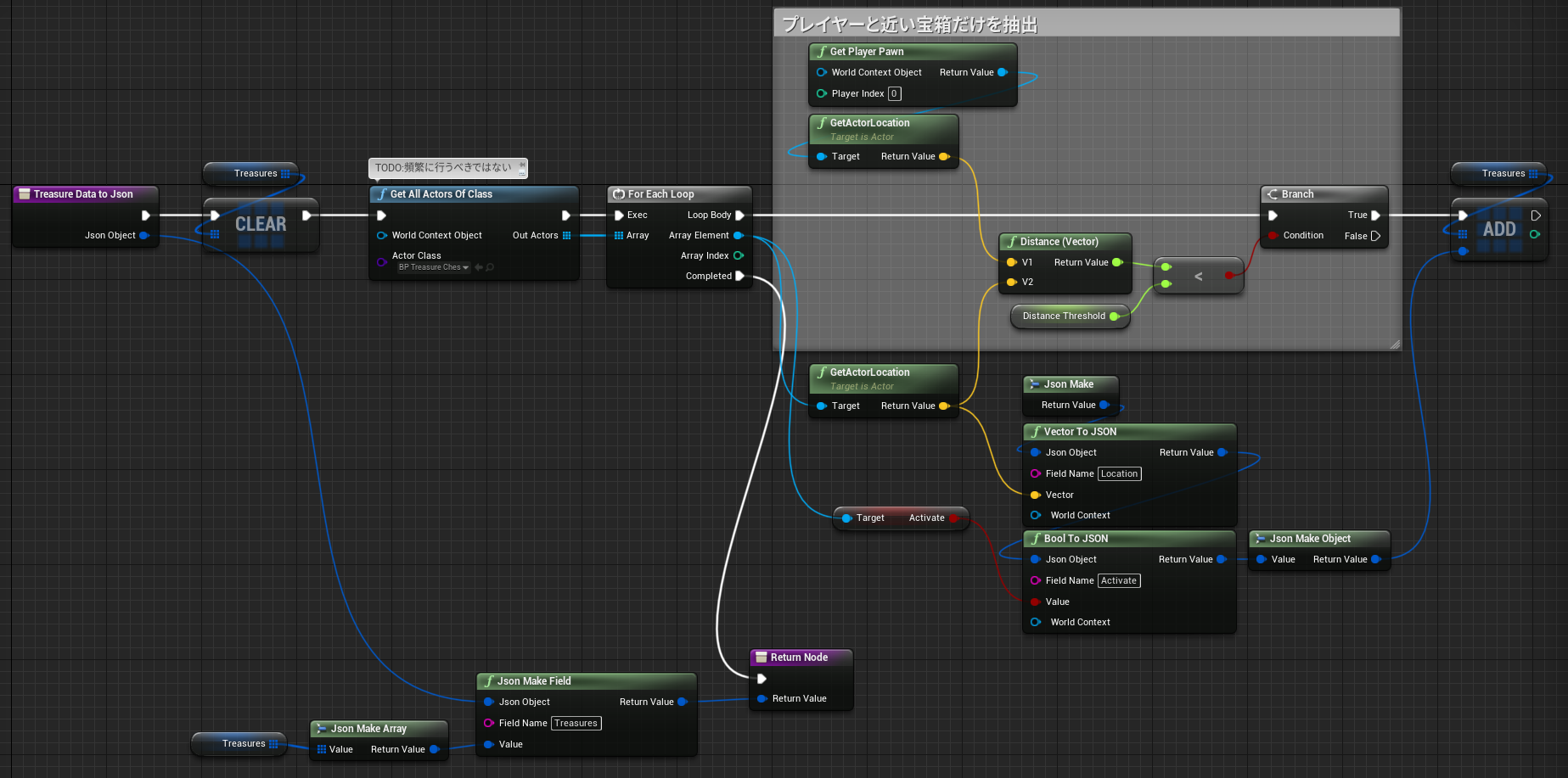The height and width of the screenshot is (778, 1568).
Task: Click V2 pin on Distance (Vector)
Action: (1011, 282)
